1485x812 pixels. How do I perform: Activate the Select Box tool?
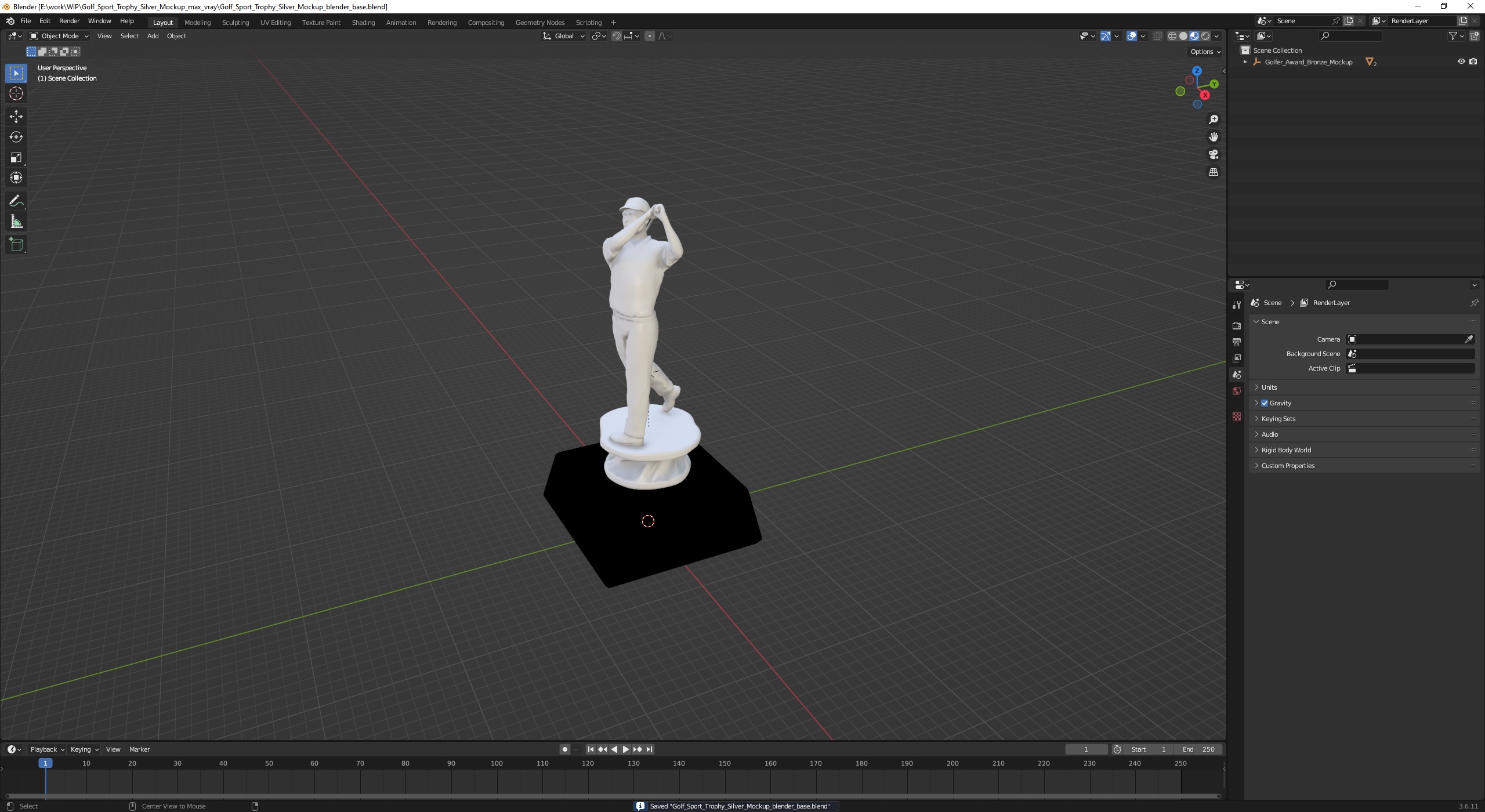pyautogui.click(x=16, y=73)
